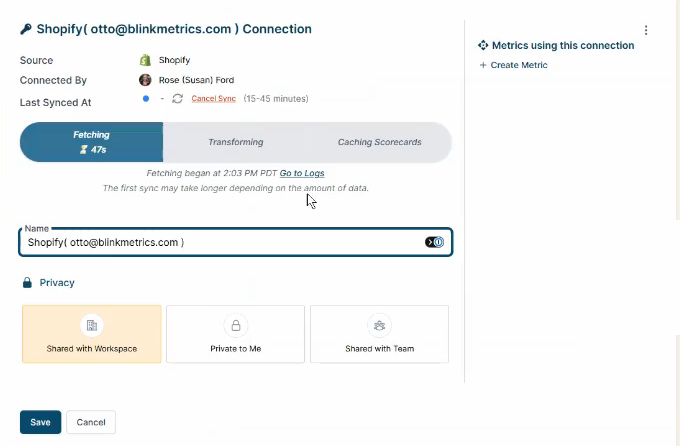680x446 pixels.
Task: Click the Caching Scorecards stage segment
Action: click(x=379, y=142)
